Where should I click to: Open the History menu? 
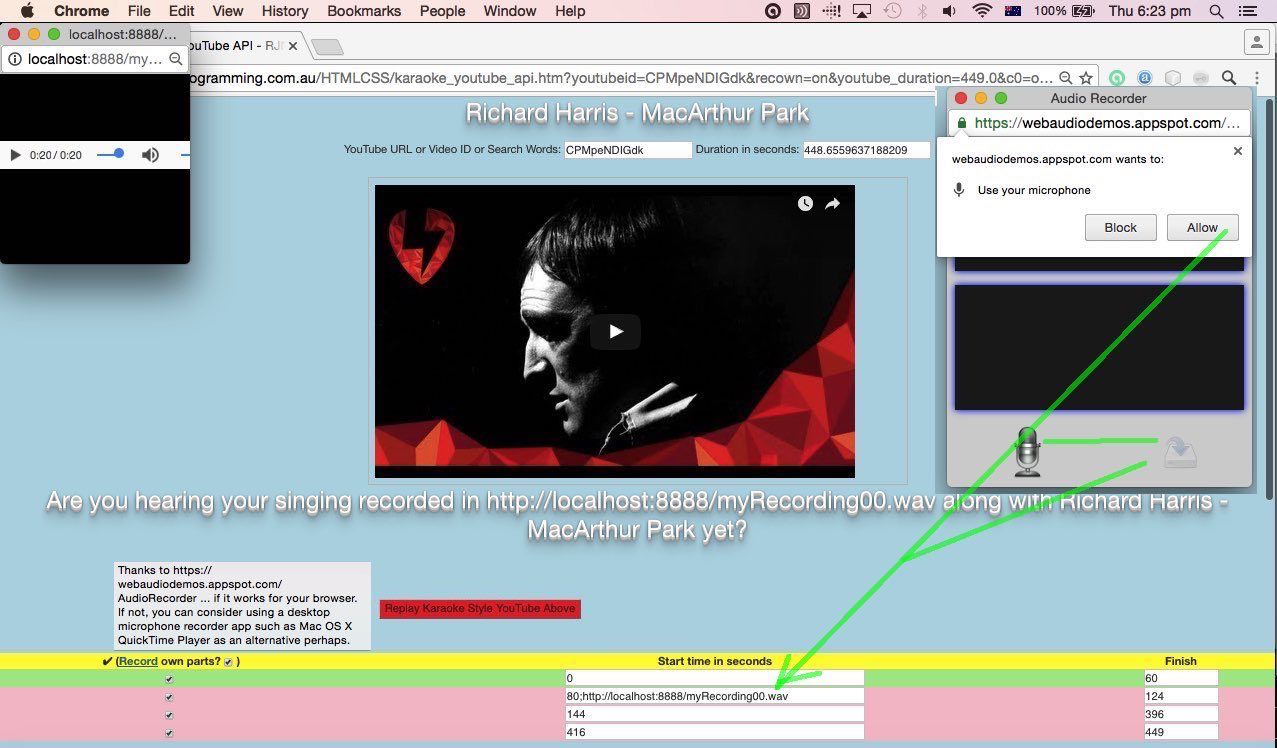tap(285, 11)
